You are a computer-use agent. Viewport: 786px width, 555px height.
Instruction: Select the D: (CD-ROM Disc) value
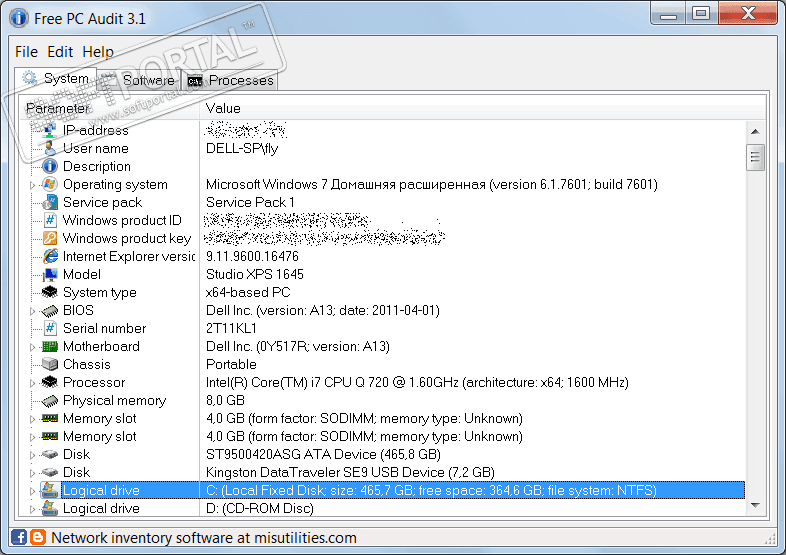[x=260, y=508]
